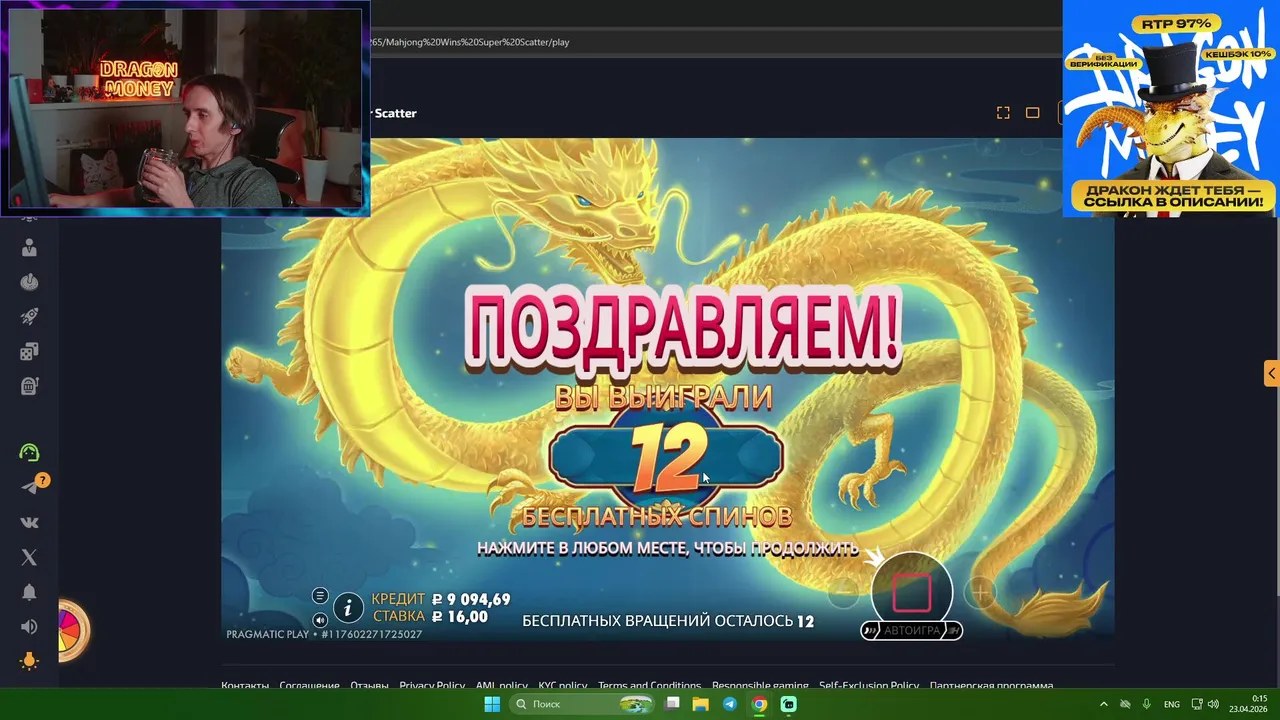Open the Self-Exclusion Policy footer link

click(x=869, y=686)
